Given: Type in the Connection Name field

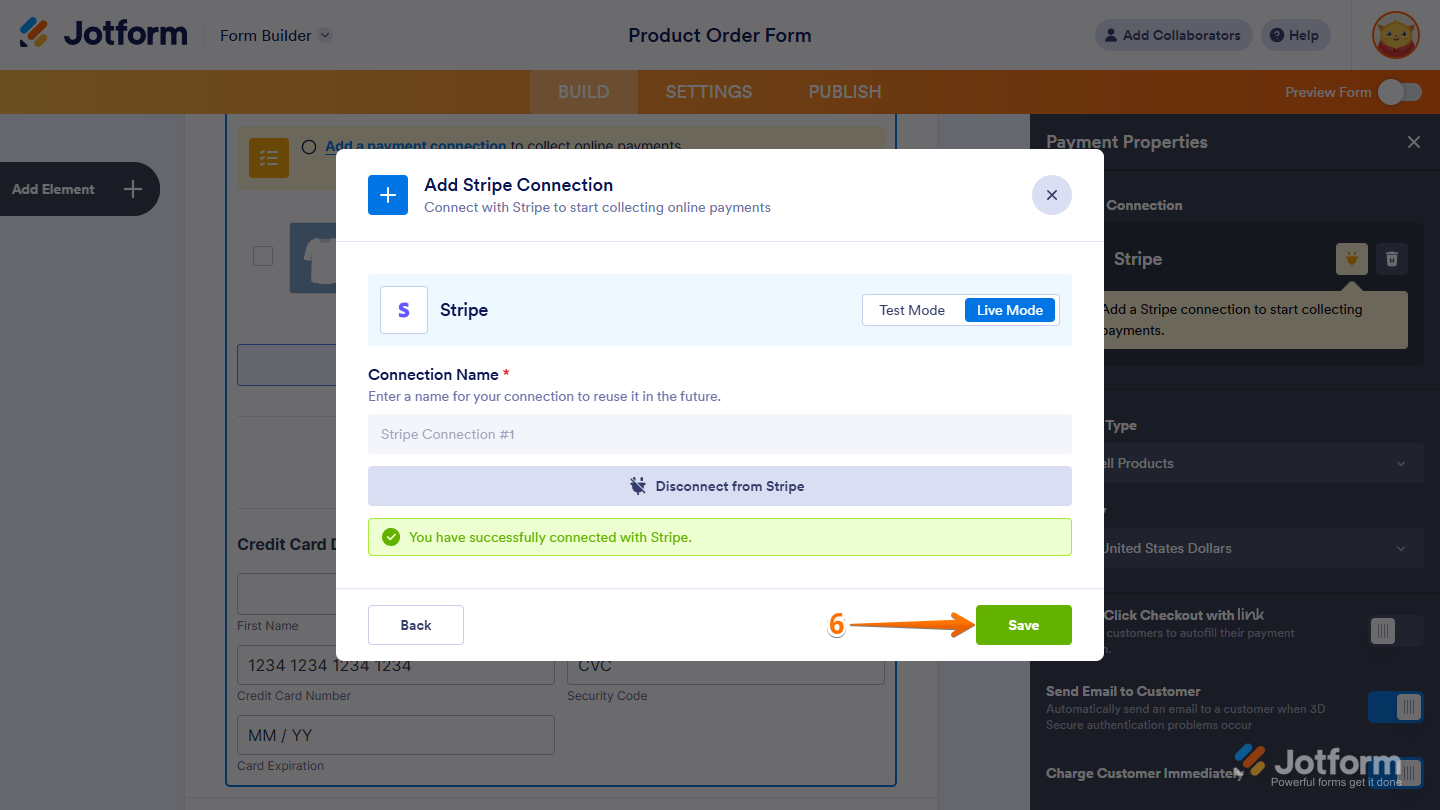Looking at the screenshot, I should (x=719, y=434).
